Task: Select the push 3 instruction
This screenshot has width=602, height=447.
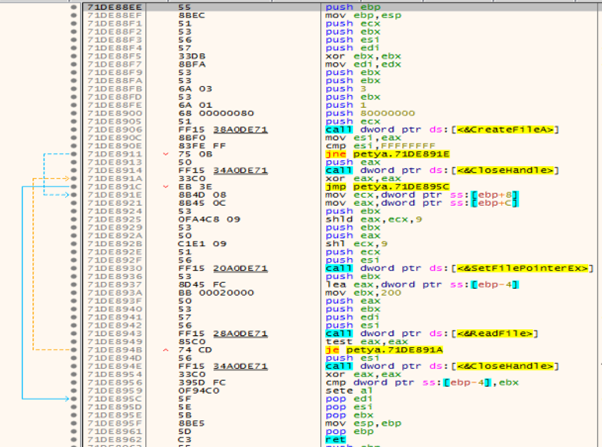Action: (346, 89)
